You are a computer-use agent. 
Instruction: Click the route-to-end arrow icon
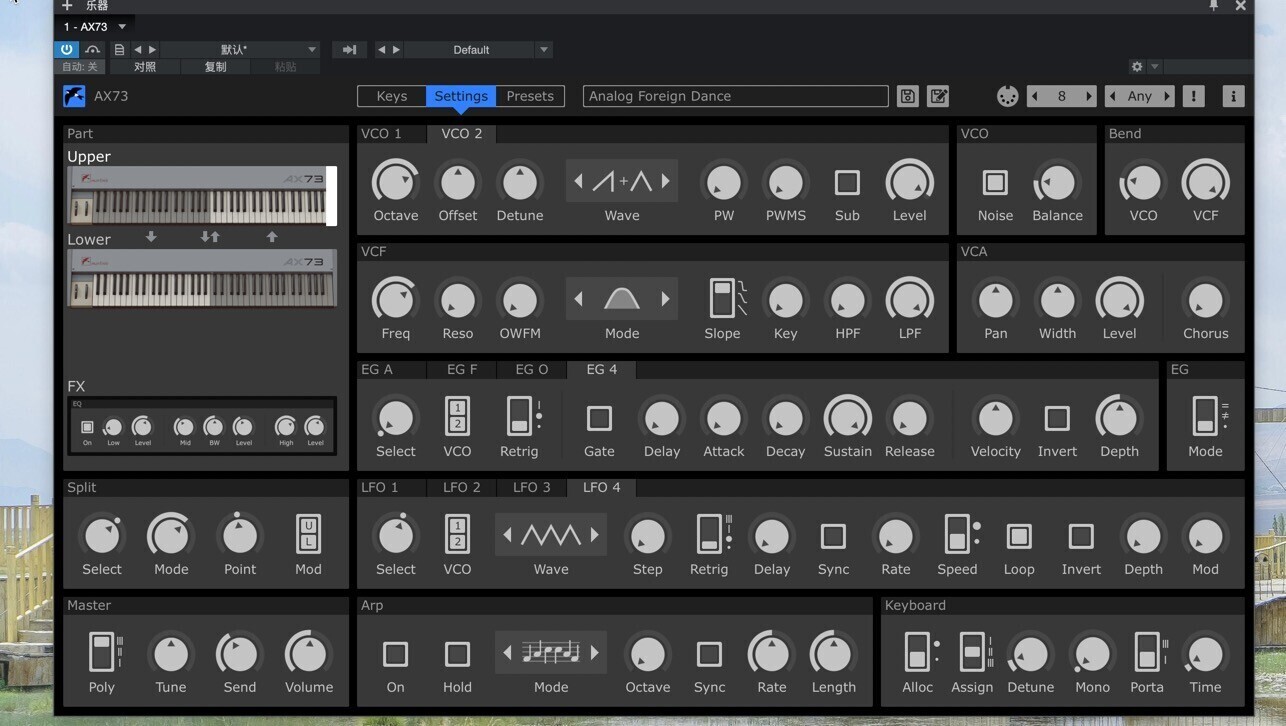349,49
